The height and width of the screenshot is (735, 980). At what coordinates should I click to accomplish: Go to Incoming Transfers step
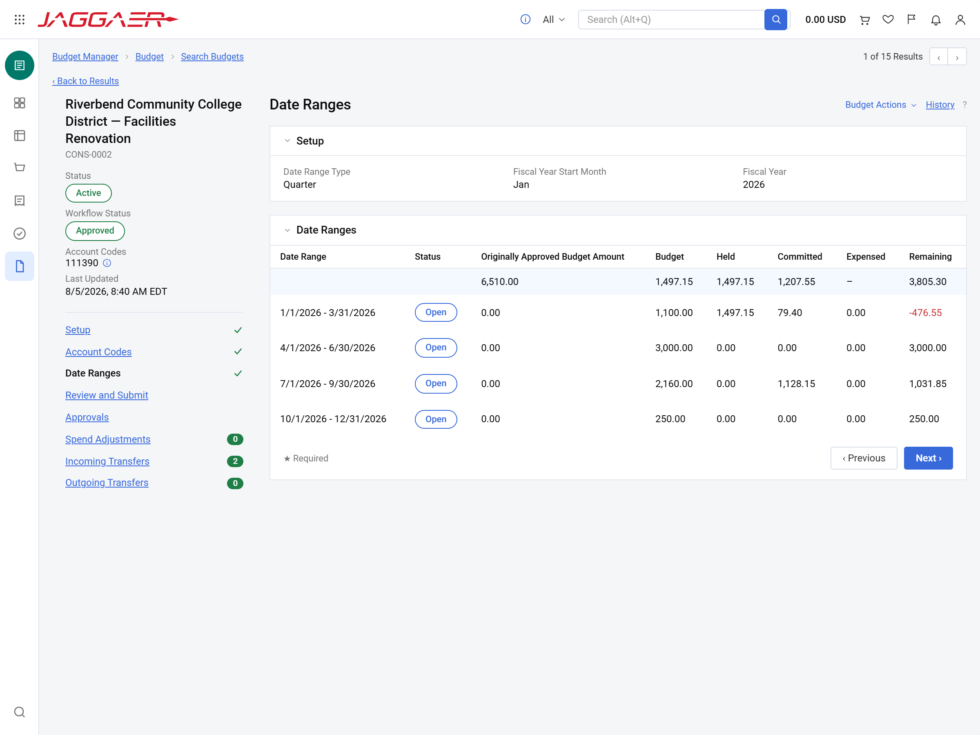tap(107, 461)
